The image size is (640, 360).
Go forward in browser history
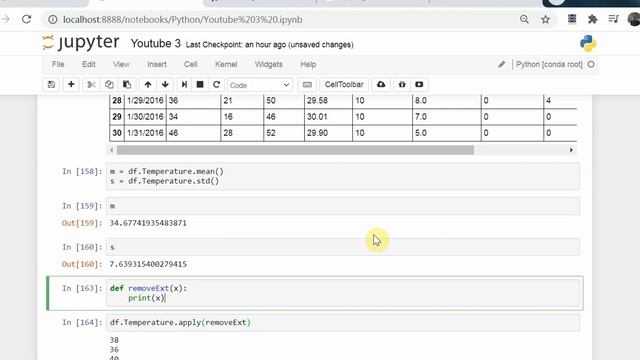6,19
